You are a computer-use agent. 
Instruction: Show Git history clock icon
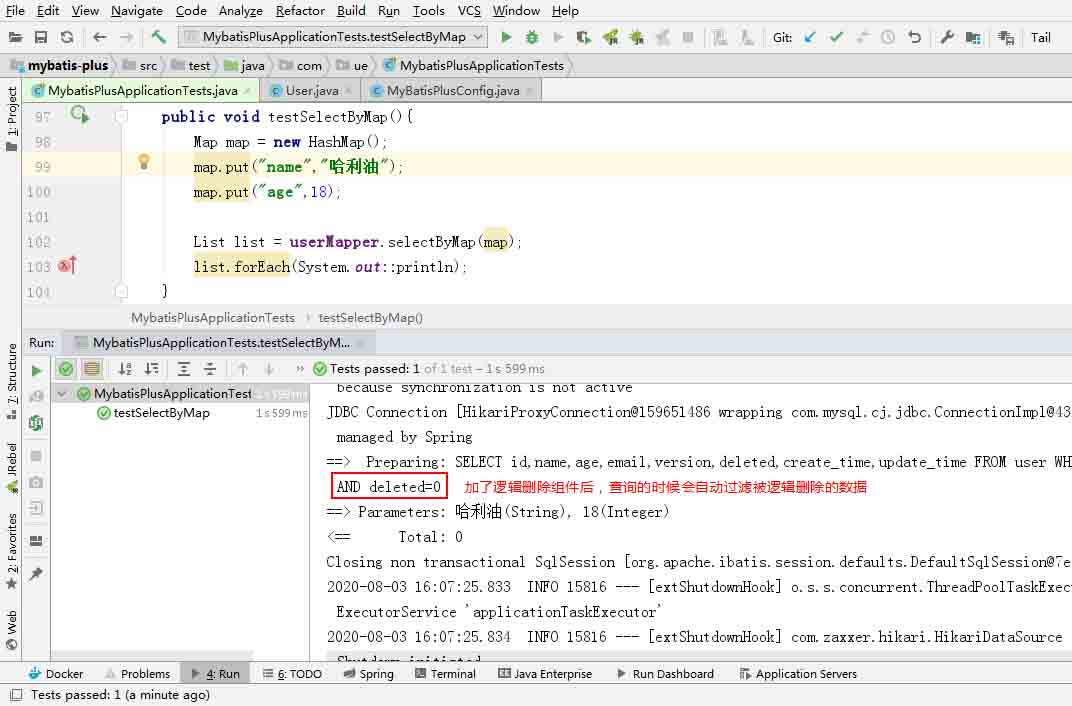(888, 37)
